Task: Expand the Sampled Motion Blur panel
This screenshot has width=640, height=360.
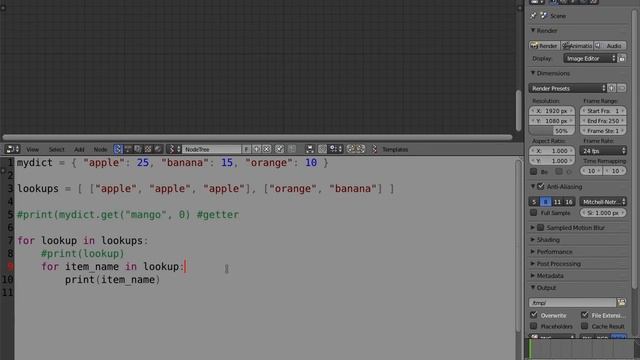Action: 533,228
